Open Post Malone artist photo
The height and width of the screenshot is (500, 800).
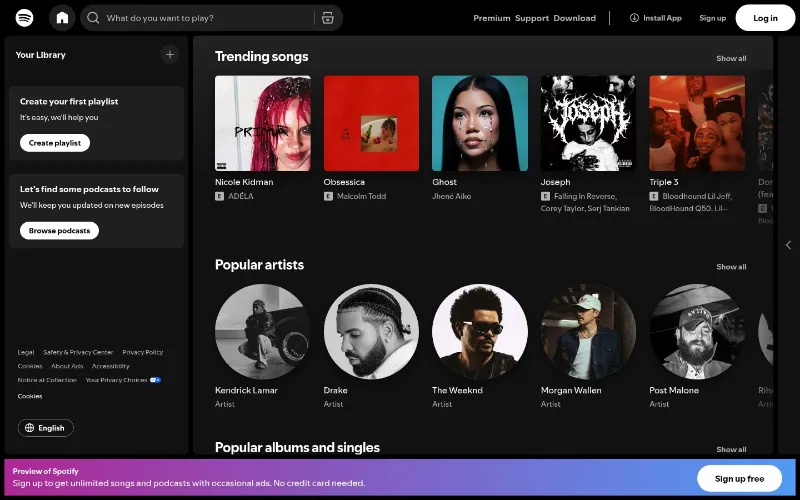pos(697,332)
